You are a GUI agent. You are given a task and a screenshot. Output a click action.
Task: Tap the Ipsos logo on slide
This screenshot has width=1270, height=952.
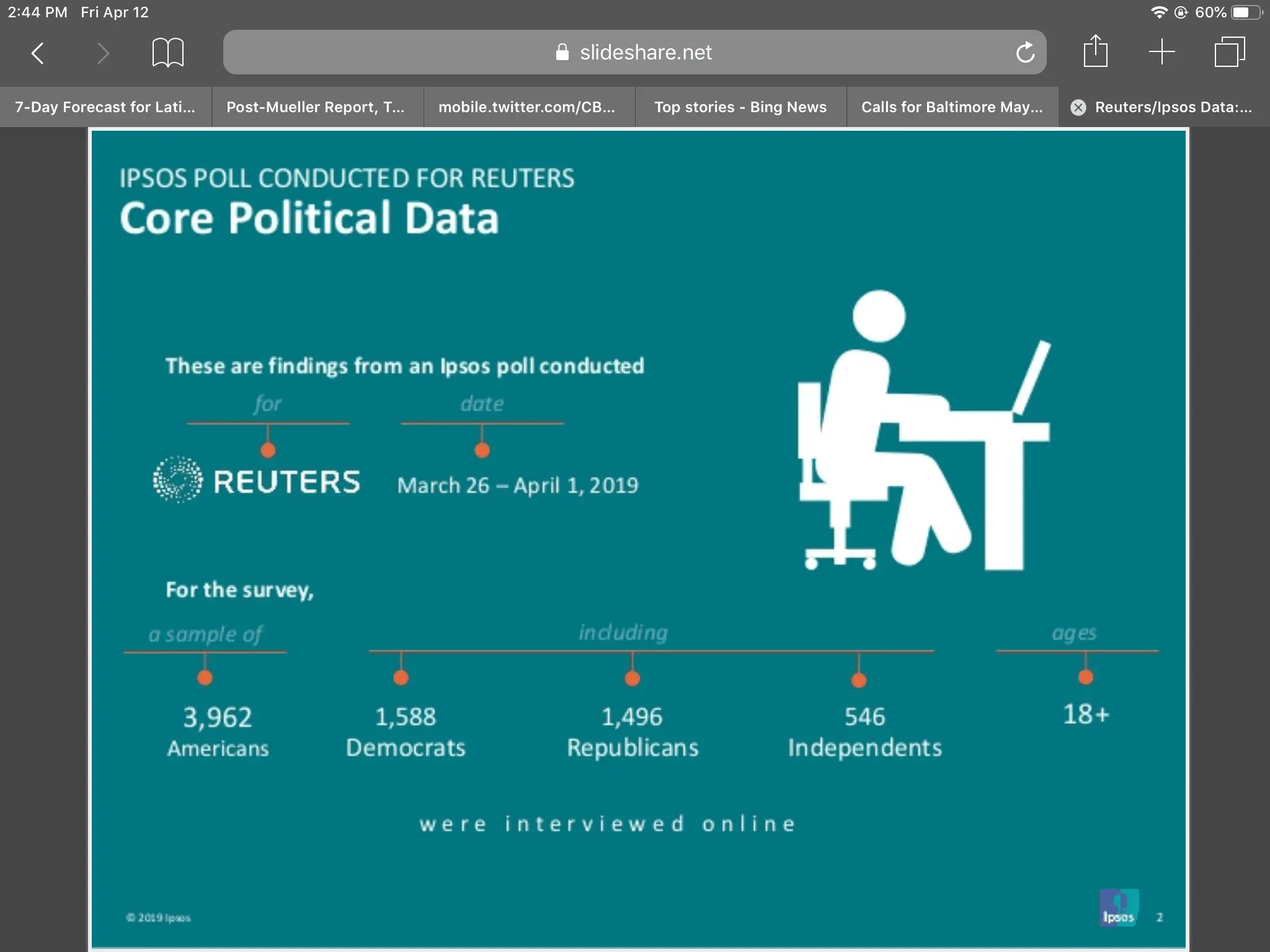(1119, 907)
